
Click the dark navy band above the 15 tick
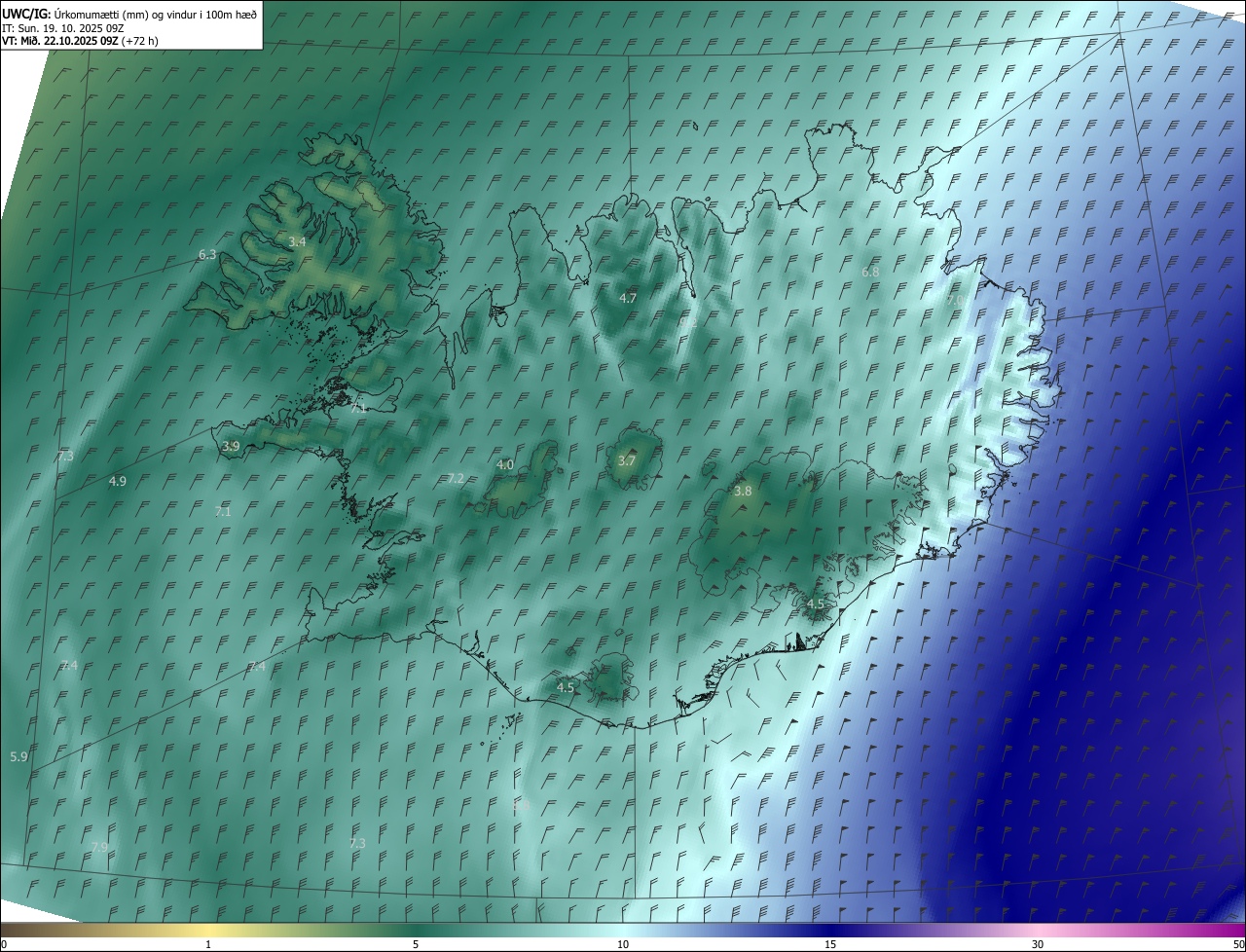pyautogui.click(x=830, y=930)
